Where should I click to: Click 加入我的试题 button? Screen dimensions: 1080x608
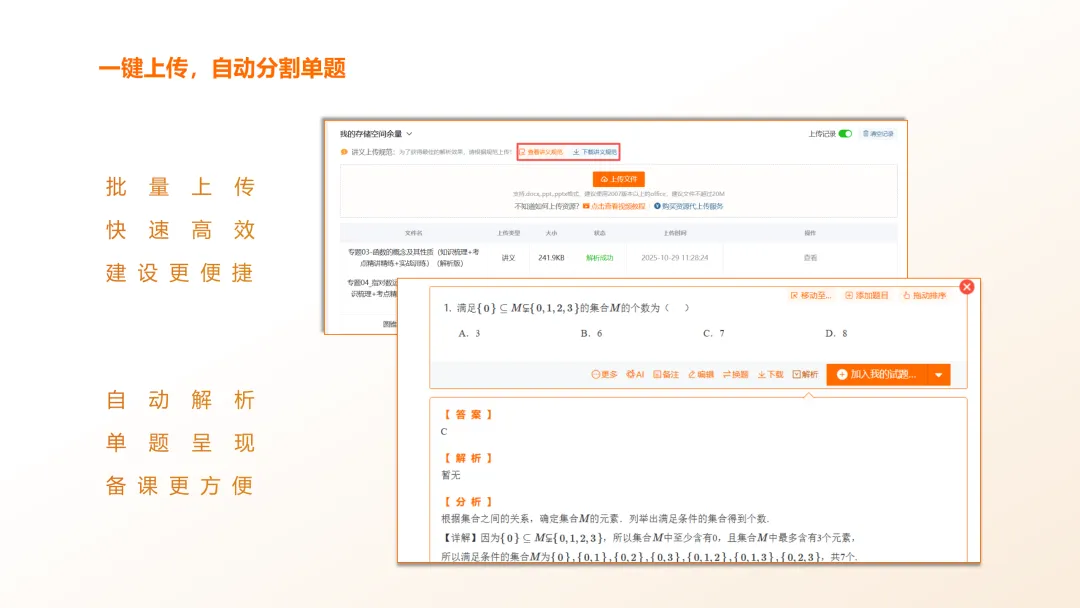point(876,375)
